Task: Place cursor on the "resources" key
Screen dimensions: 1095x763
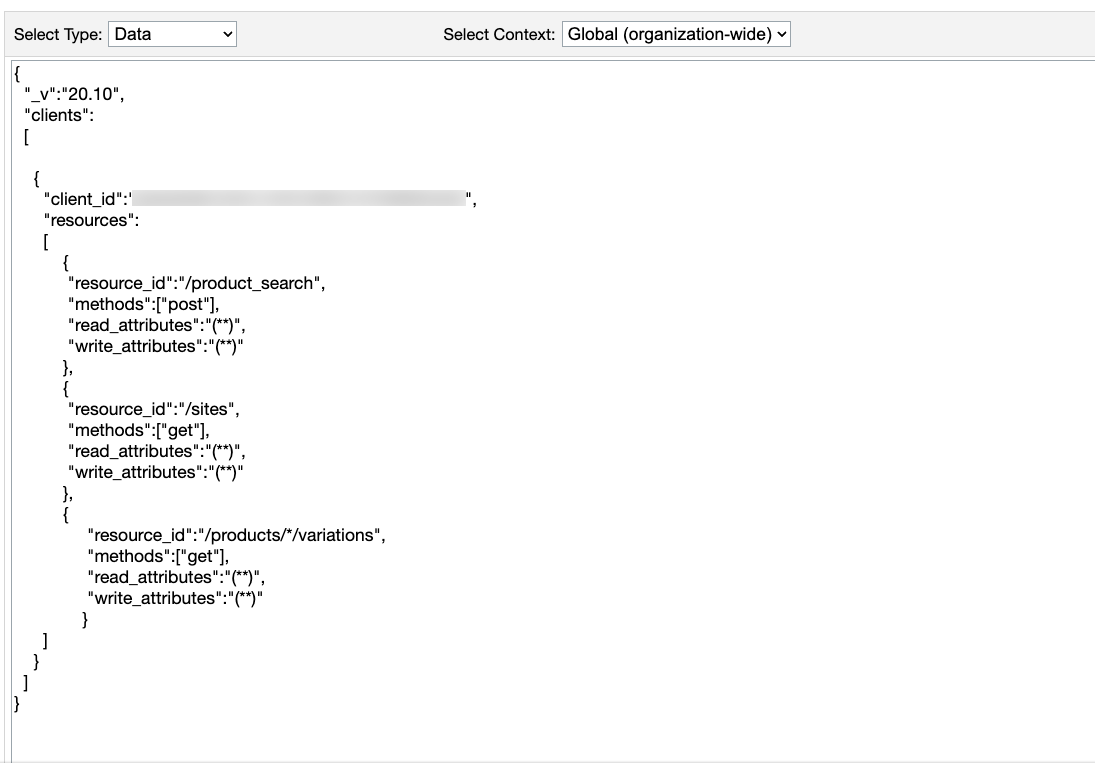Action: (x=91, y=220)
